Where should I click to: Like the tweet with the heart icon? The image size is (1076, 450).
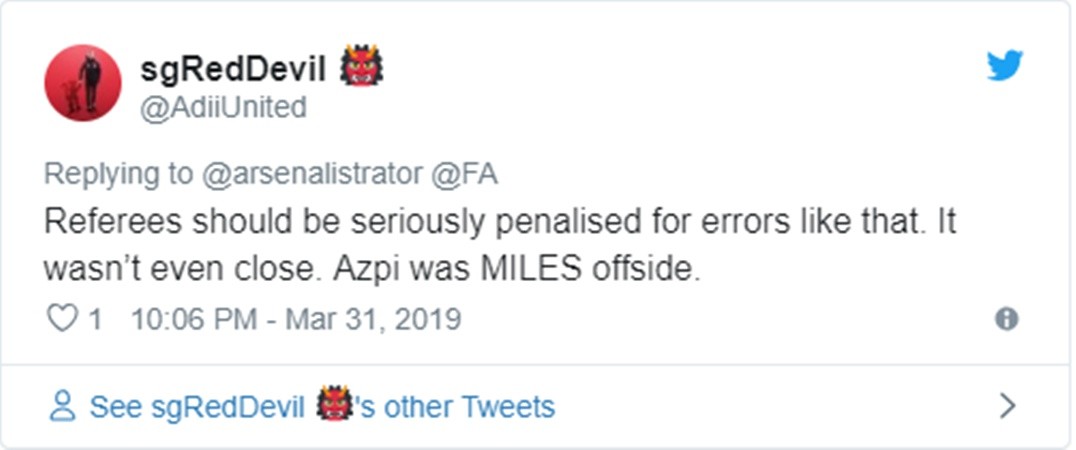click(61, 319)
